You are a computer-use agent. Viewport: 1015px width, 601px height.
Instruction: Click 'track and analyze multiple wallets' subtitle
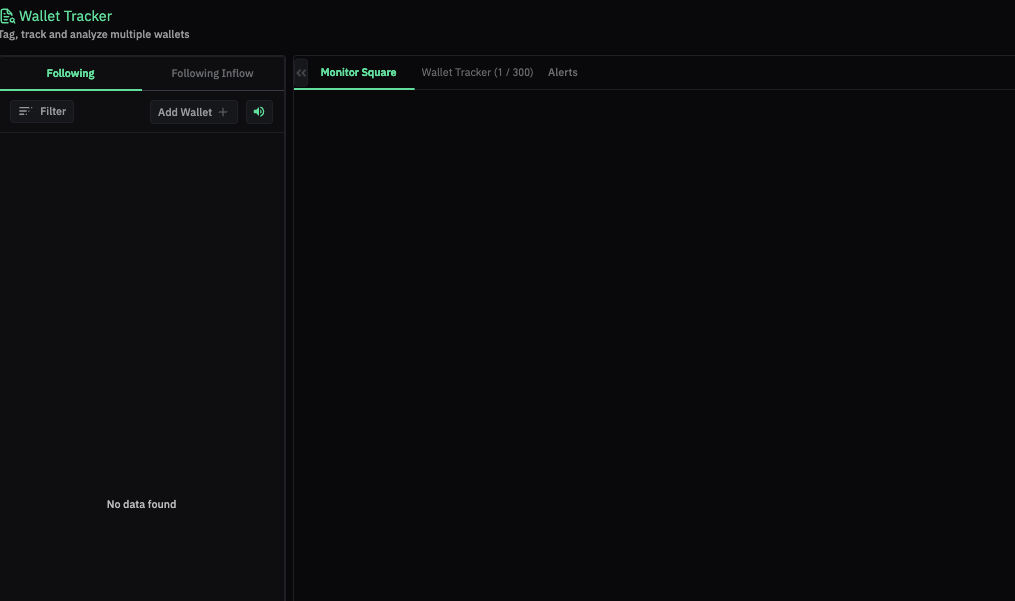105,34
